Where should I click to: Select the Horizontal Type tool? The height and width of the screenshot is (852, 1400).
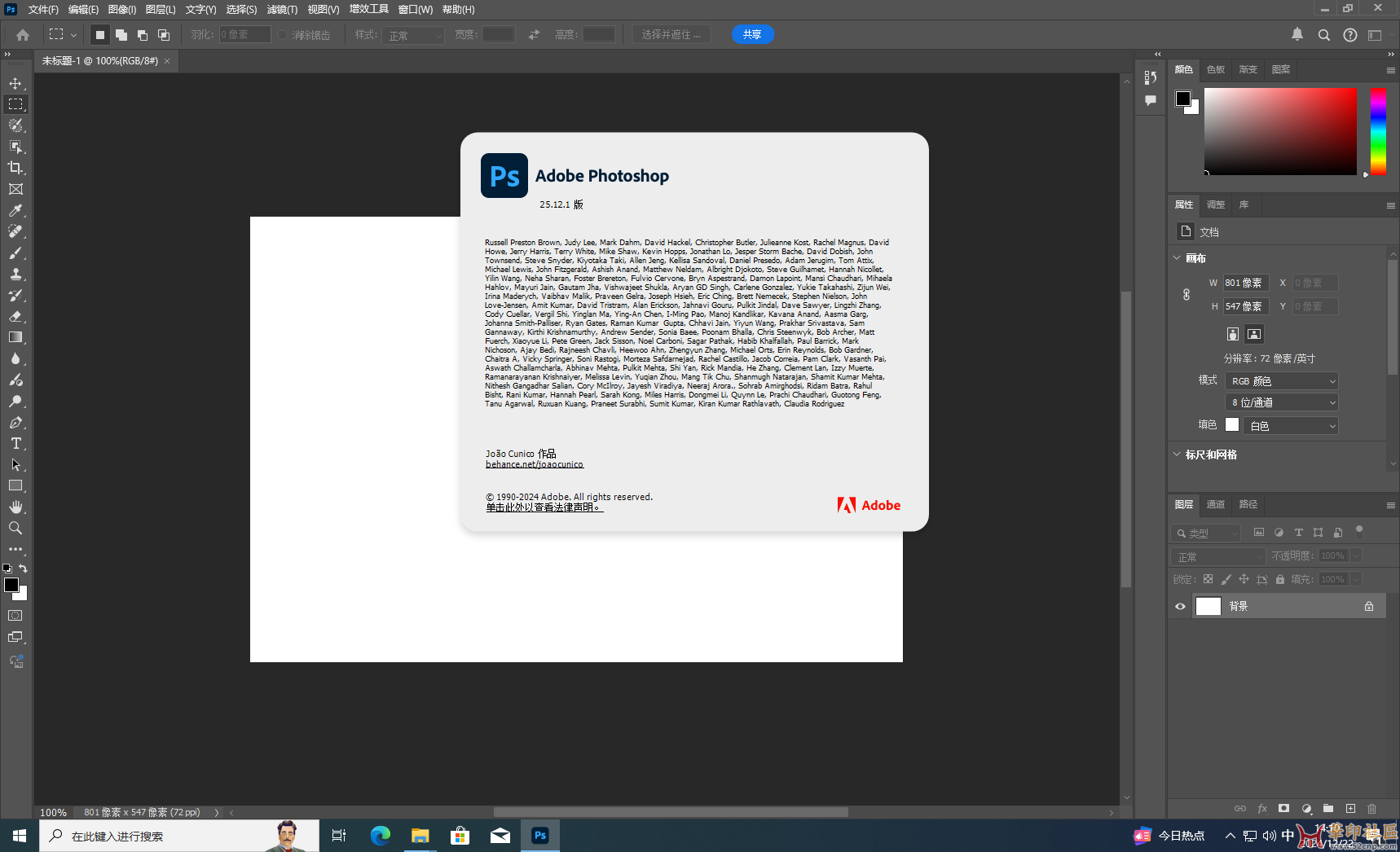pos(15,443)
